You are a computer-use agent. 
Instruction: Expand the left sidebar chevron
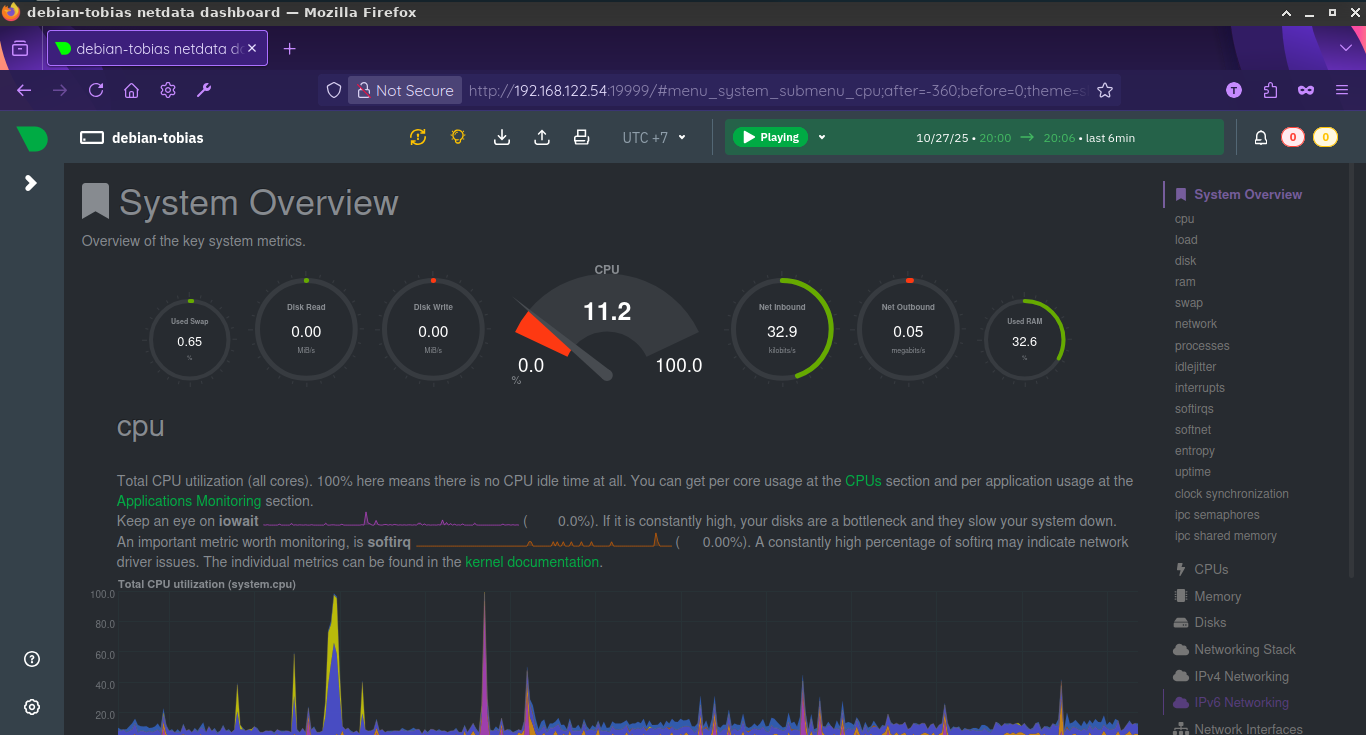coord(31,183)
